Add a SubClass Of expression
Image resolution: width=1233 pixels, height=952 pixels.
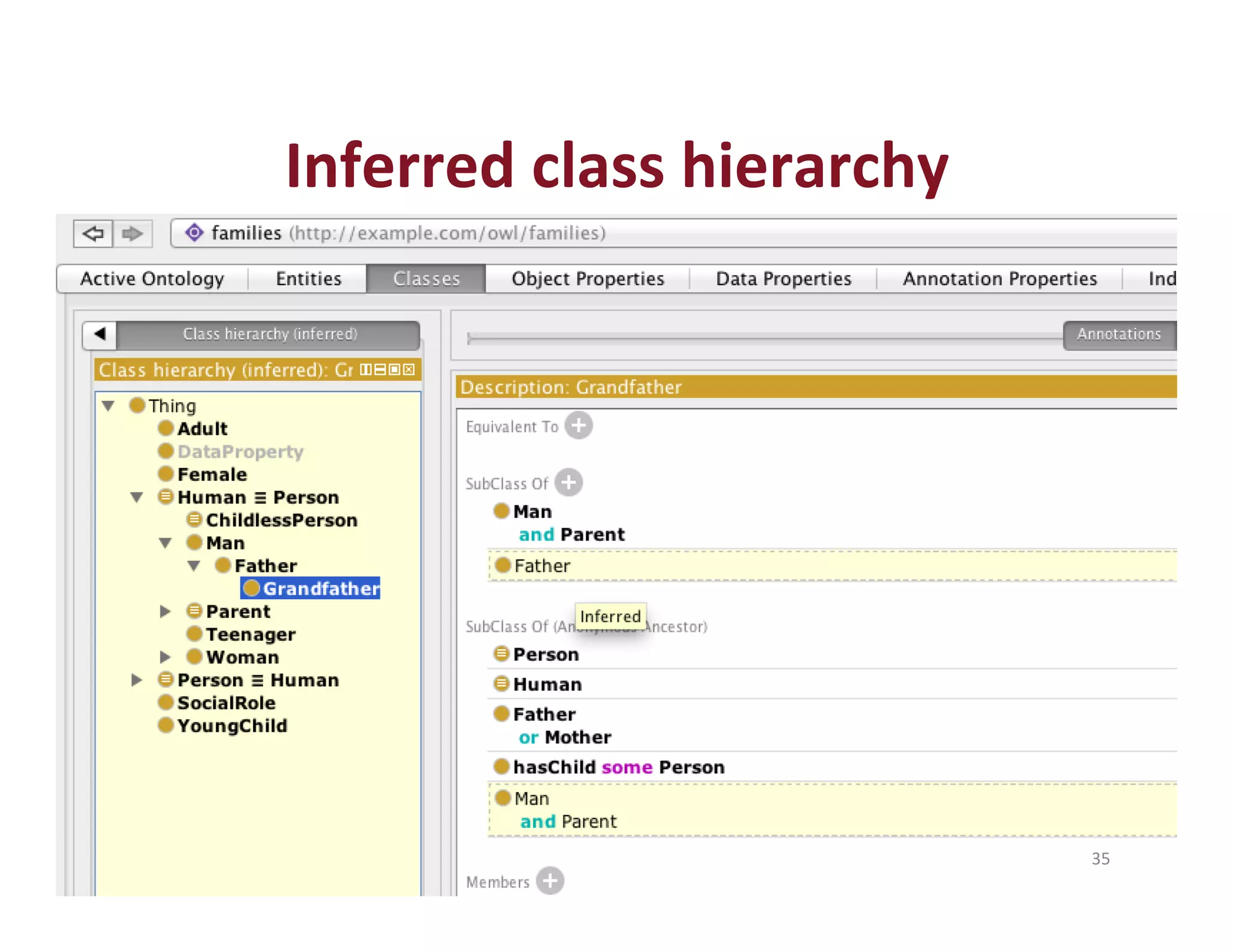(568, 483)
